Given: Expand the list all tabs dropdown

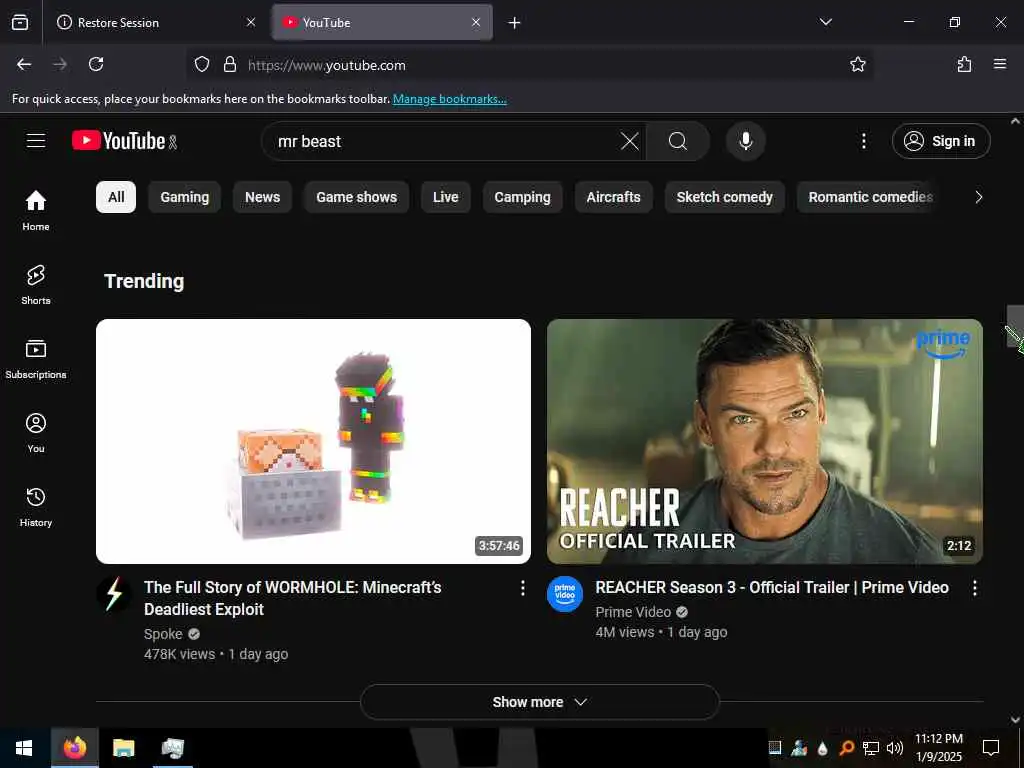Looking at the screenshot, I should [x=825, y=22].
